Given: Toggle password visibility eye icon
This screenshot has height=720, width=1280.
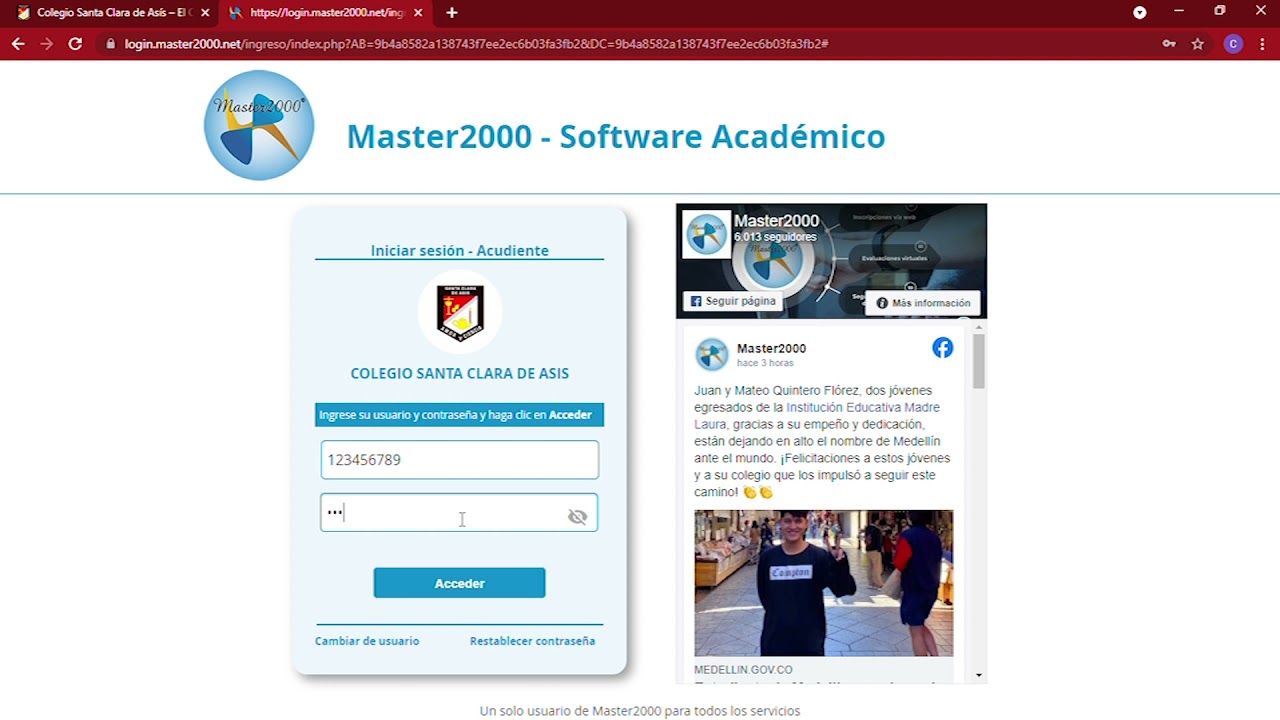Looking at the screenshot, I should point(577,517).
